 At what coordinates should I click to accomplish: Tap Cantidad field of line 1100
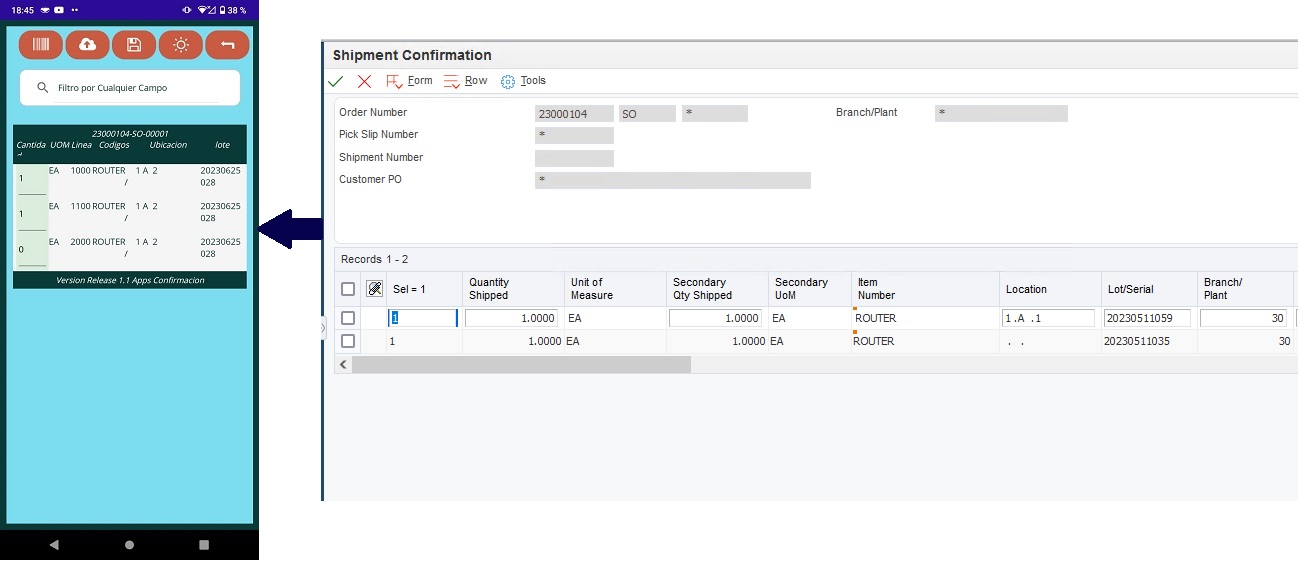[x=31, y=215]
